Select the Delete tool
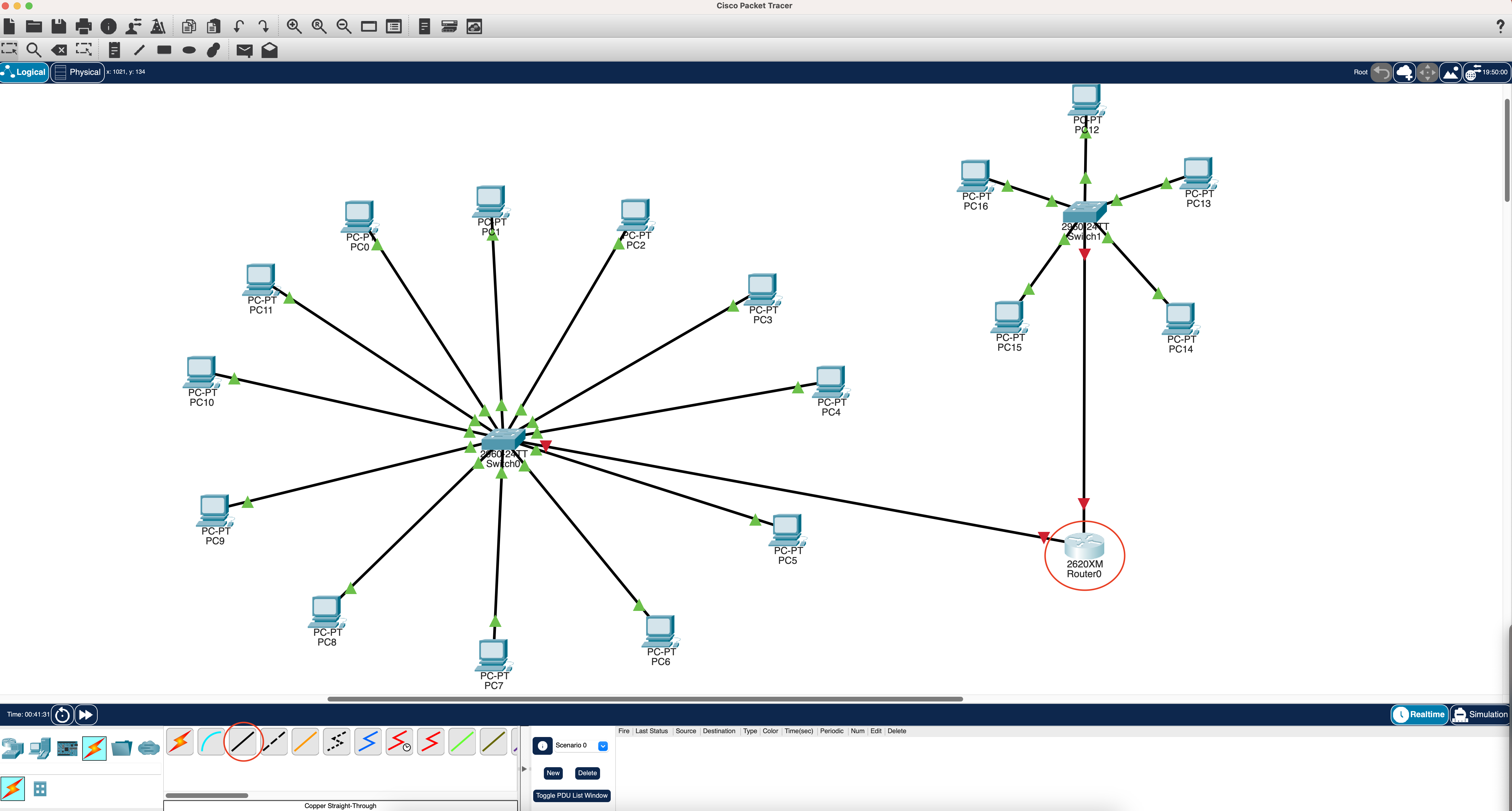The image size is (1512, 811). click(59, 50)
